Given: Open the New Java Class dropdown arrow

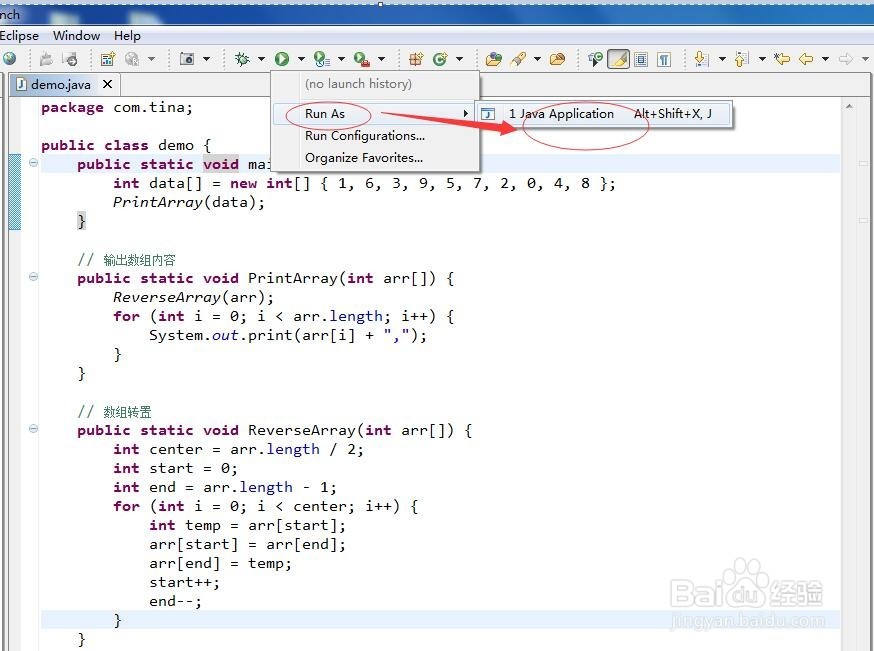Looking at the screenshot, I should [x=459, y=59].
